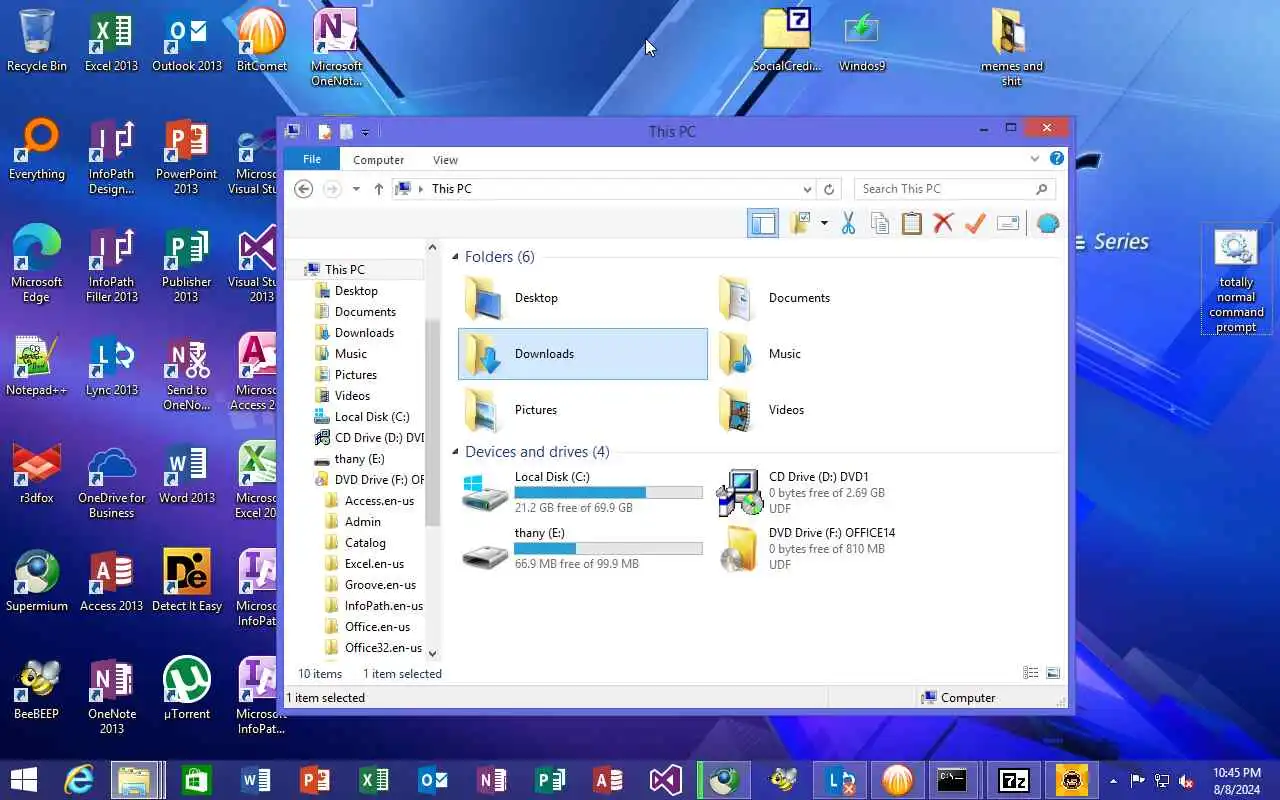This screenshot has height=800, width=1280.
Task: Switch to large icons view in status bar
Action: (1053, 674)
